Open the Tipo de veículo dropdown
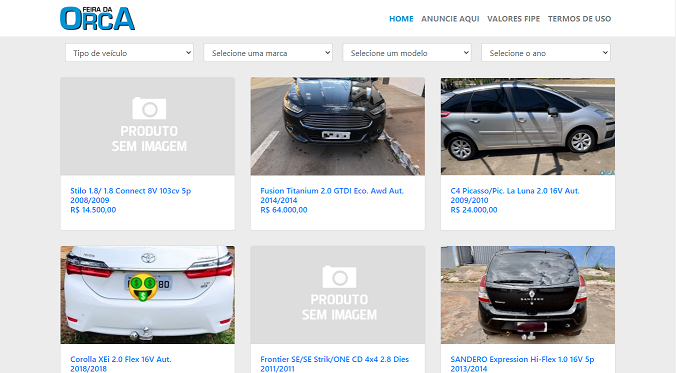 [129, 53]
